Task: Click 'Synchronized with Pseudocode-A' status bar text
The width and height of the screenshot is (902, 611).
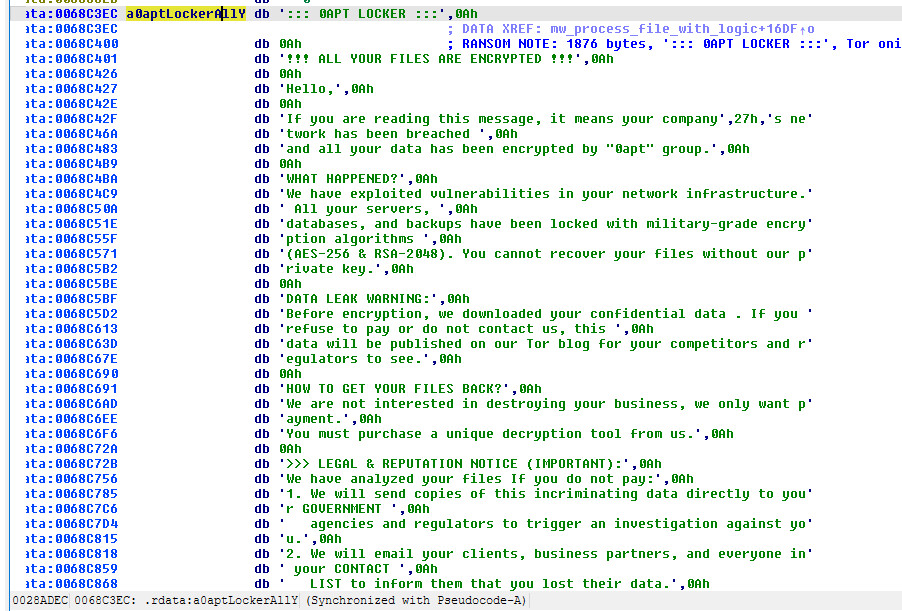Action: (420, 601)
